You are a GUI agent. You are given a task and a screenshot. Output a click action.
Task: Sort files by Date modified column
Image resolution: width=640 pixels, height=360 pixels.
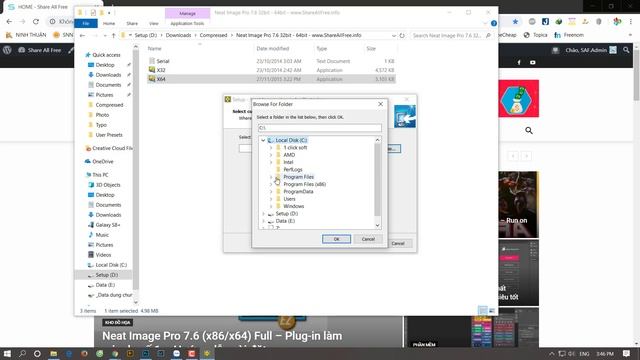coord(273,49)
